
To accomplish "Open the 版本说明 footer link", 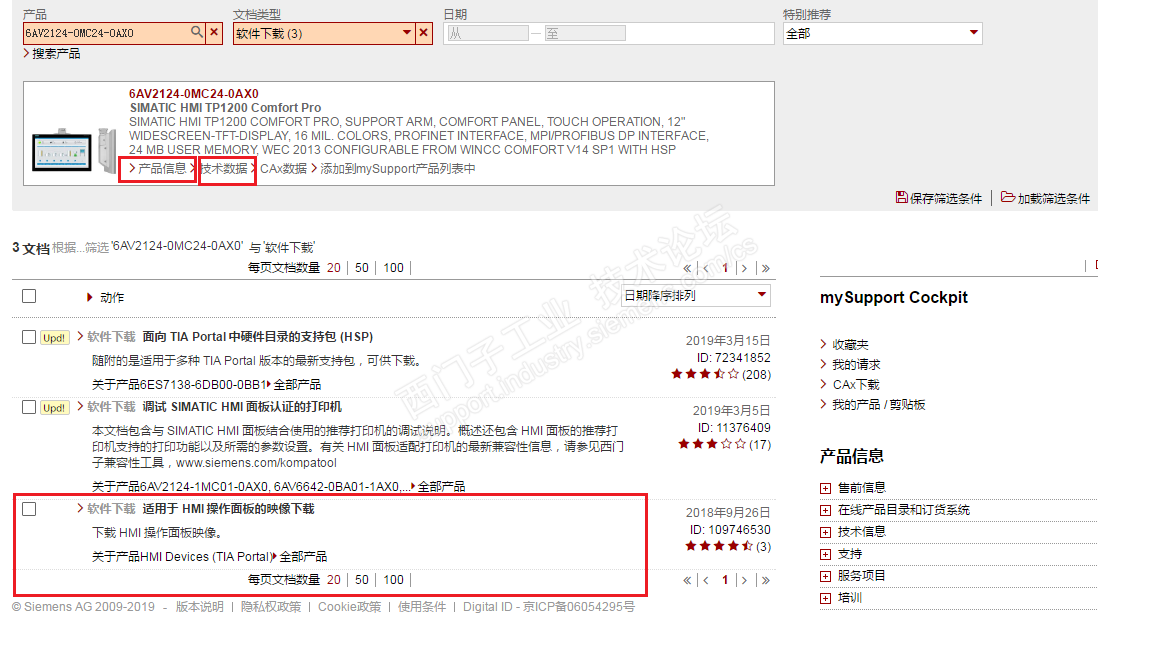I will tap(199, 607).
